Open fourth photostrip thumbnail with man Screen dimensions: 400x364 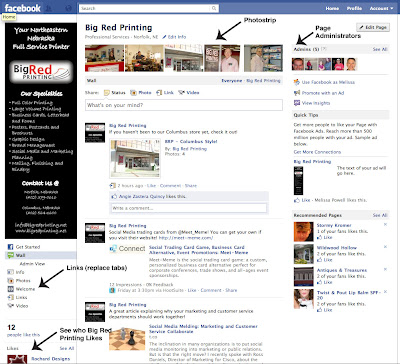pos(222,58)
